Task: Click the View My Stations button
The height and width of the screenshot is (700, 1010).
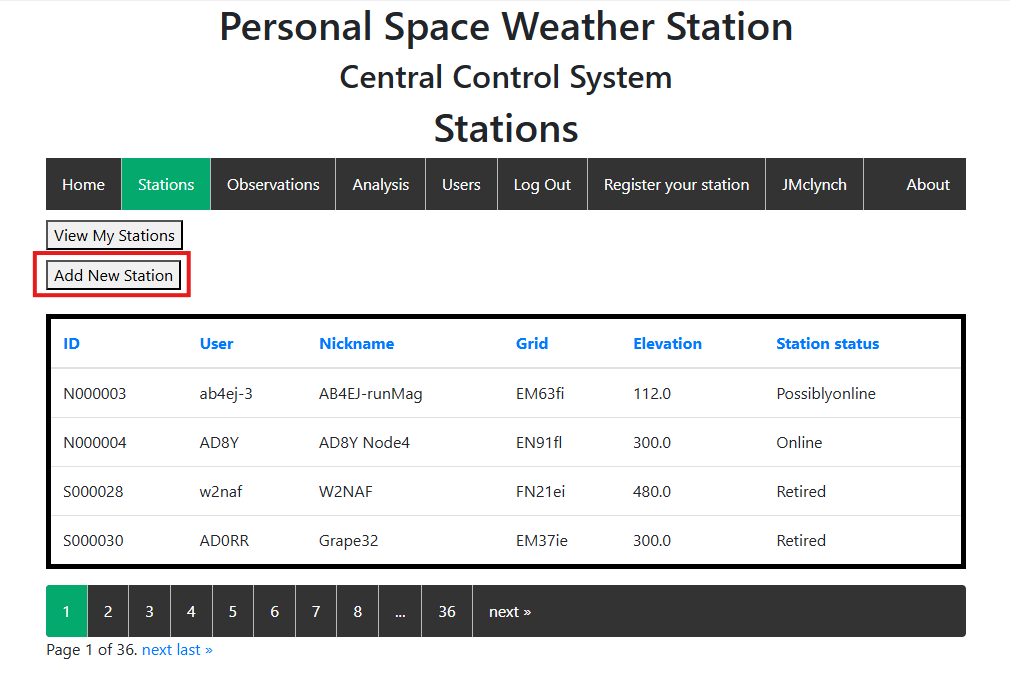Action: tap(114, 235)
